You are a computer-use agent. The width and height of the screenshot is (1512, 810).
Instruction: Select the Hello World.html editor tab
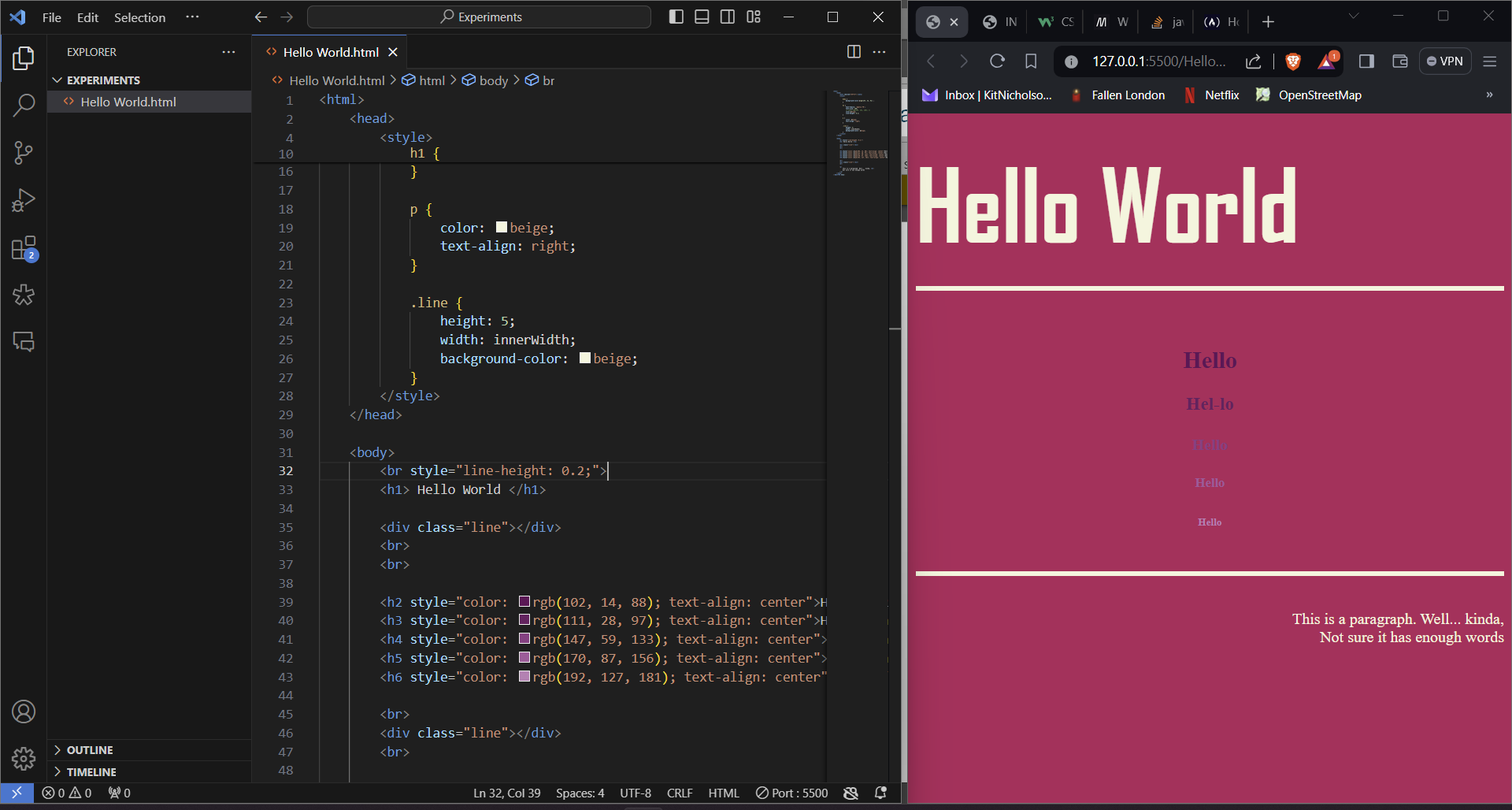(x=331, y=52)
